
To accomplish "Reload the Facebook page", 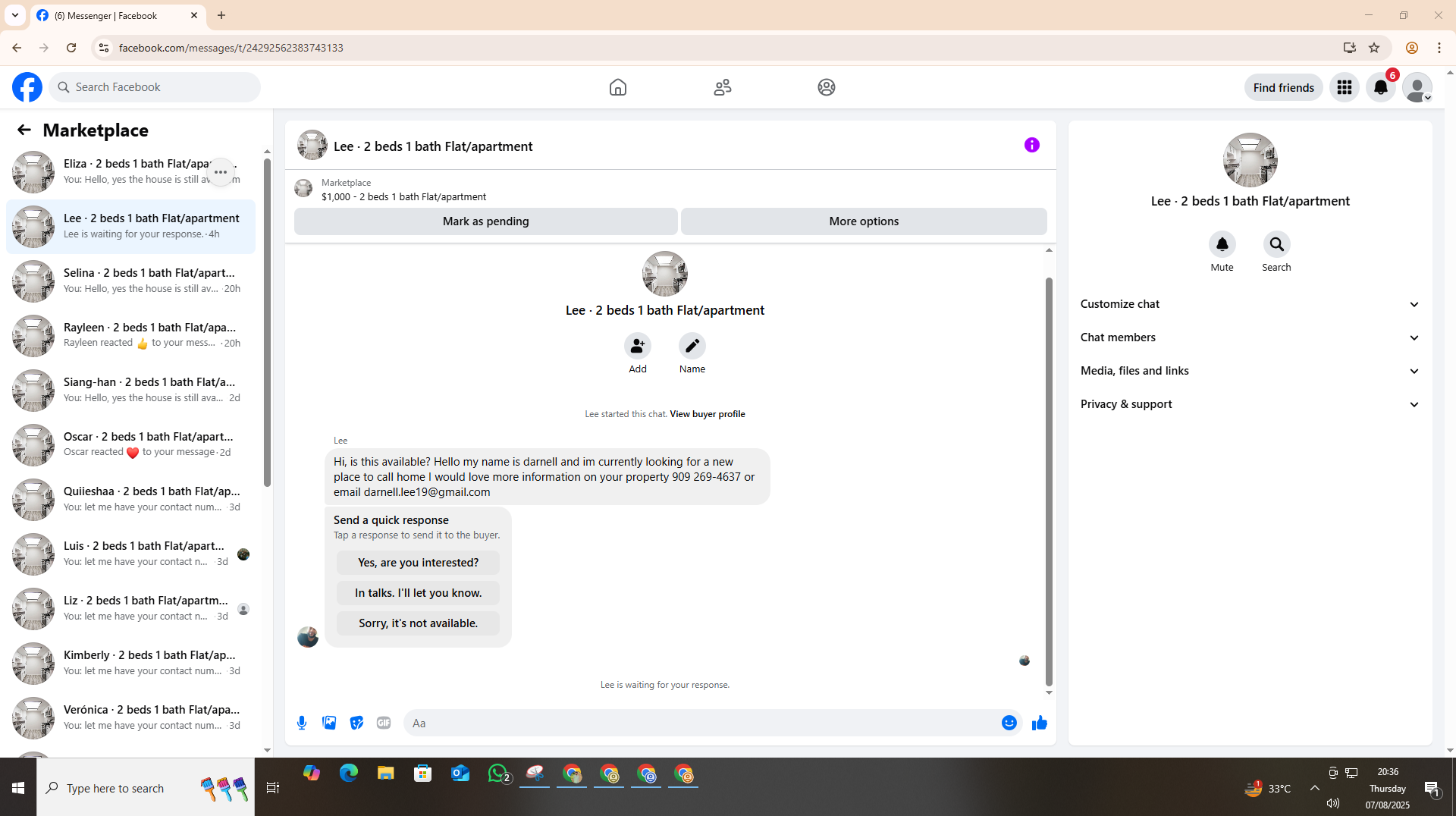I will tap(71, 48).
